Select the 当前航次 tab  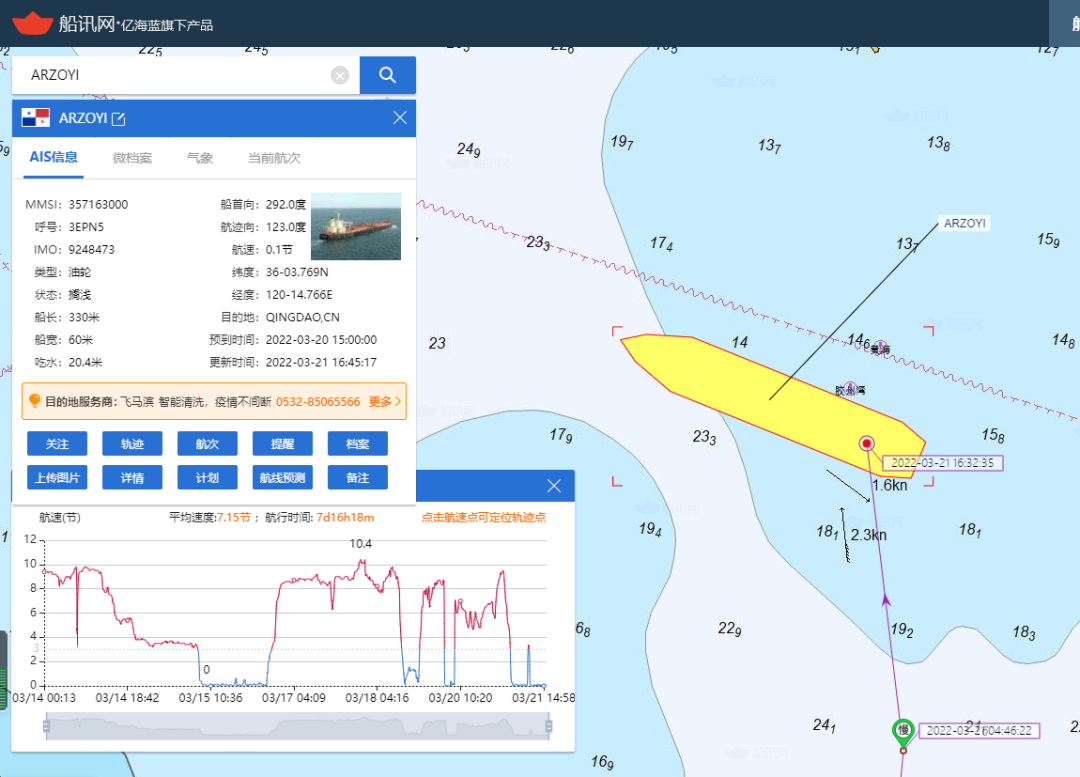[x=274, y=158]
